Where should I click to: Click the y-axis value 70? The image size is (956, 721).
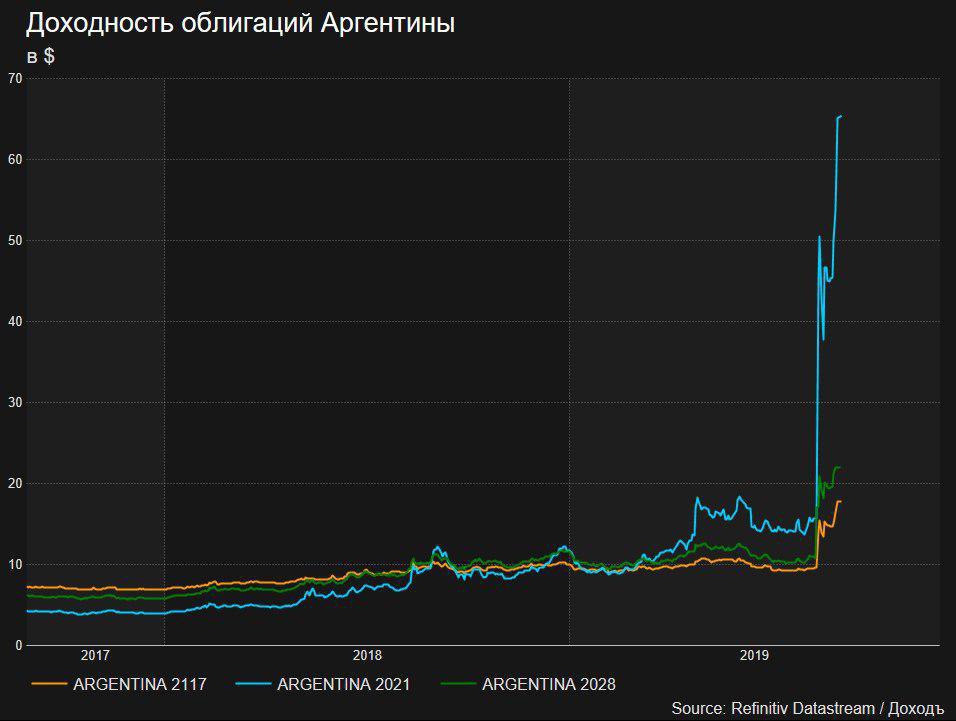click(x=15, y=78)
